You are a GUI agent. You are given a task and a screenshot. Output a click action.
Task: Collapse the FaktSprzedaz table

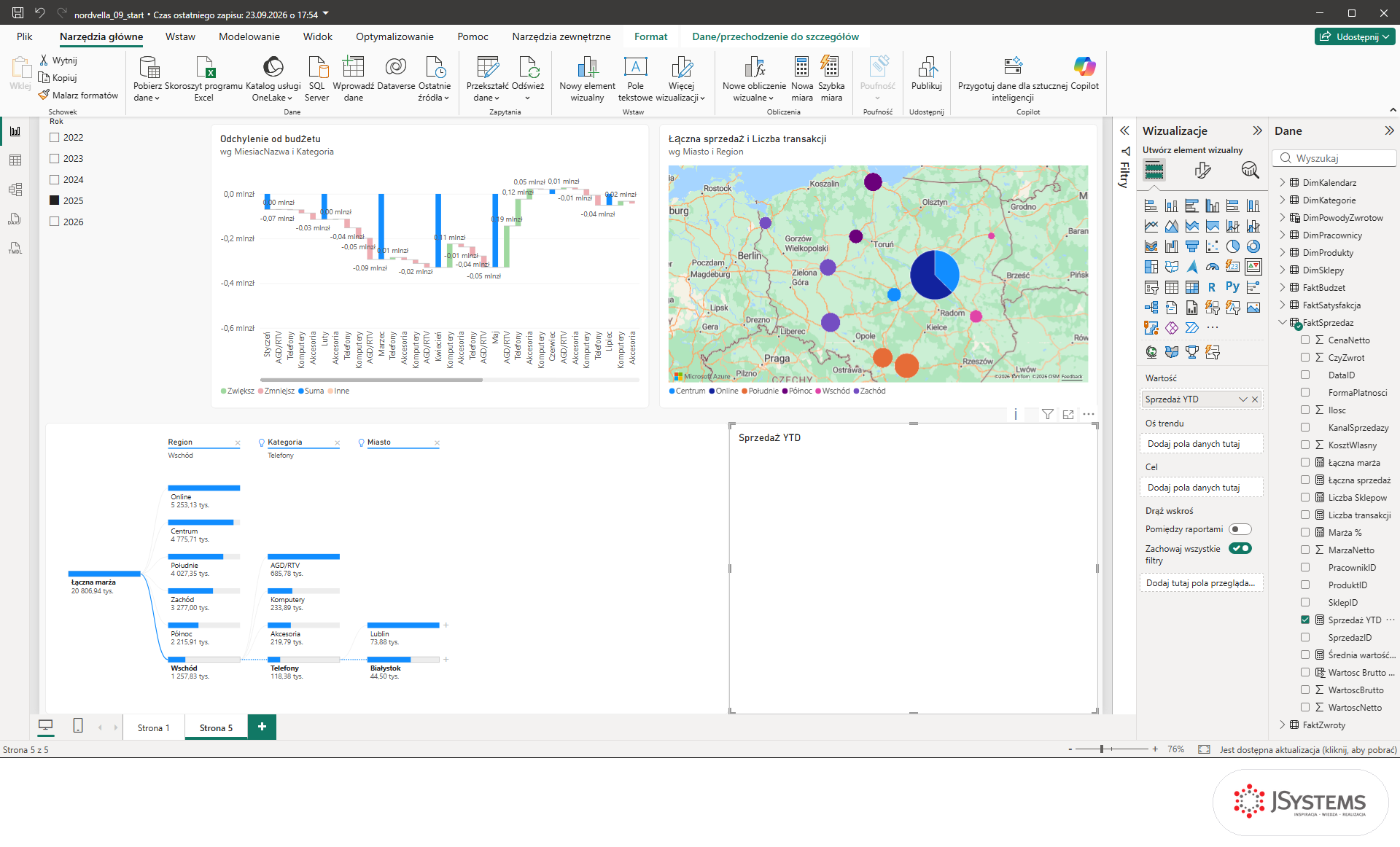pos(1283,322)
